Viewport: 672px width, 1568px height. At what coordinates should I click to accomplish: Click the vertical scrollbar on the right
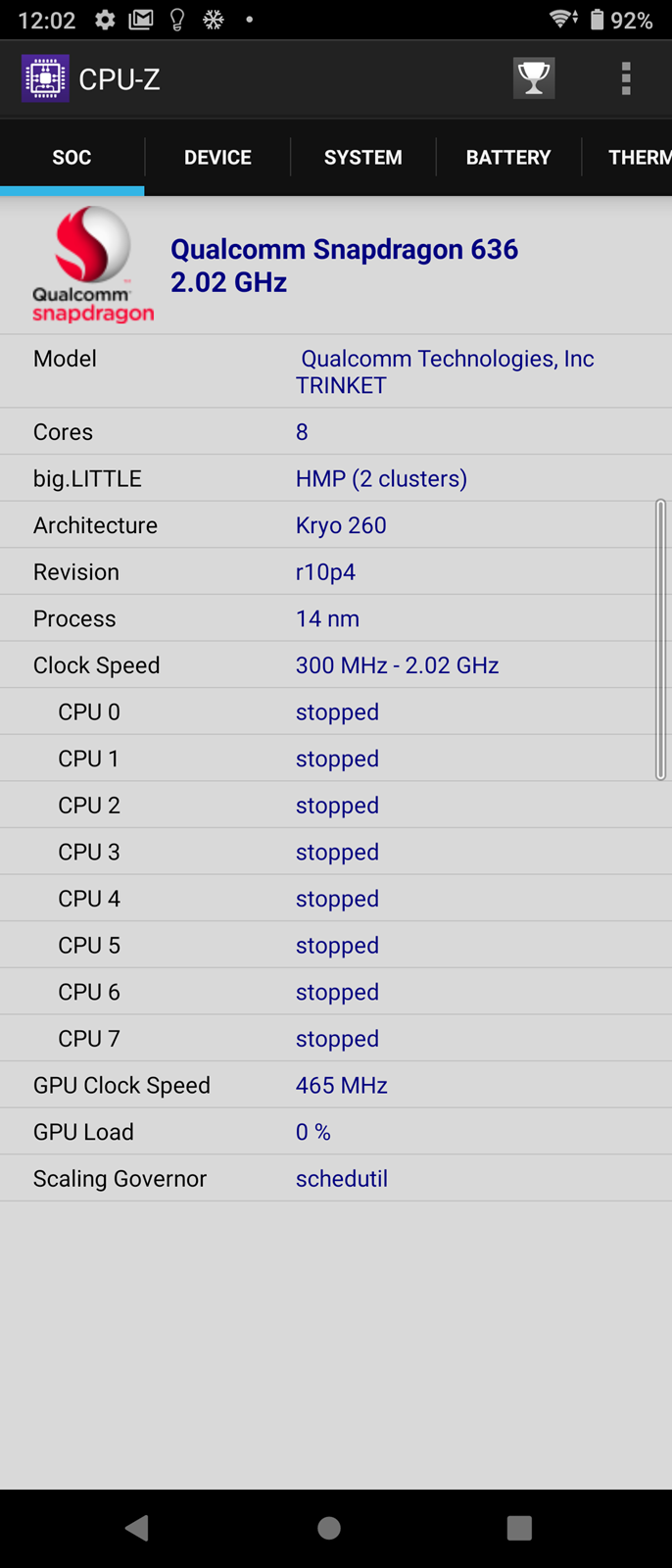(661, 639)
